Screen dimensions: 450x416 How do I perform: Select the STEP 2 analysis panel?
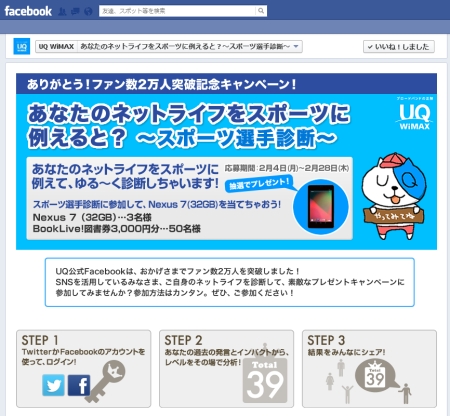[x=226, y=369]
